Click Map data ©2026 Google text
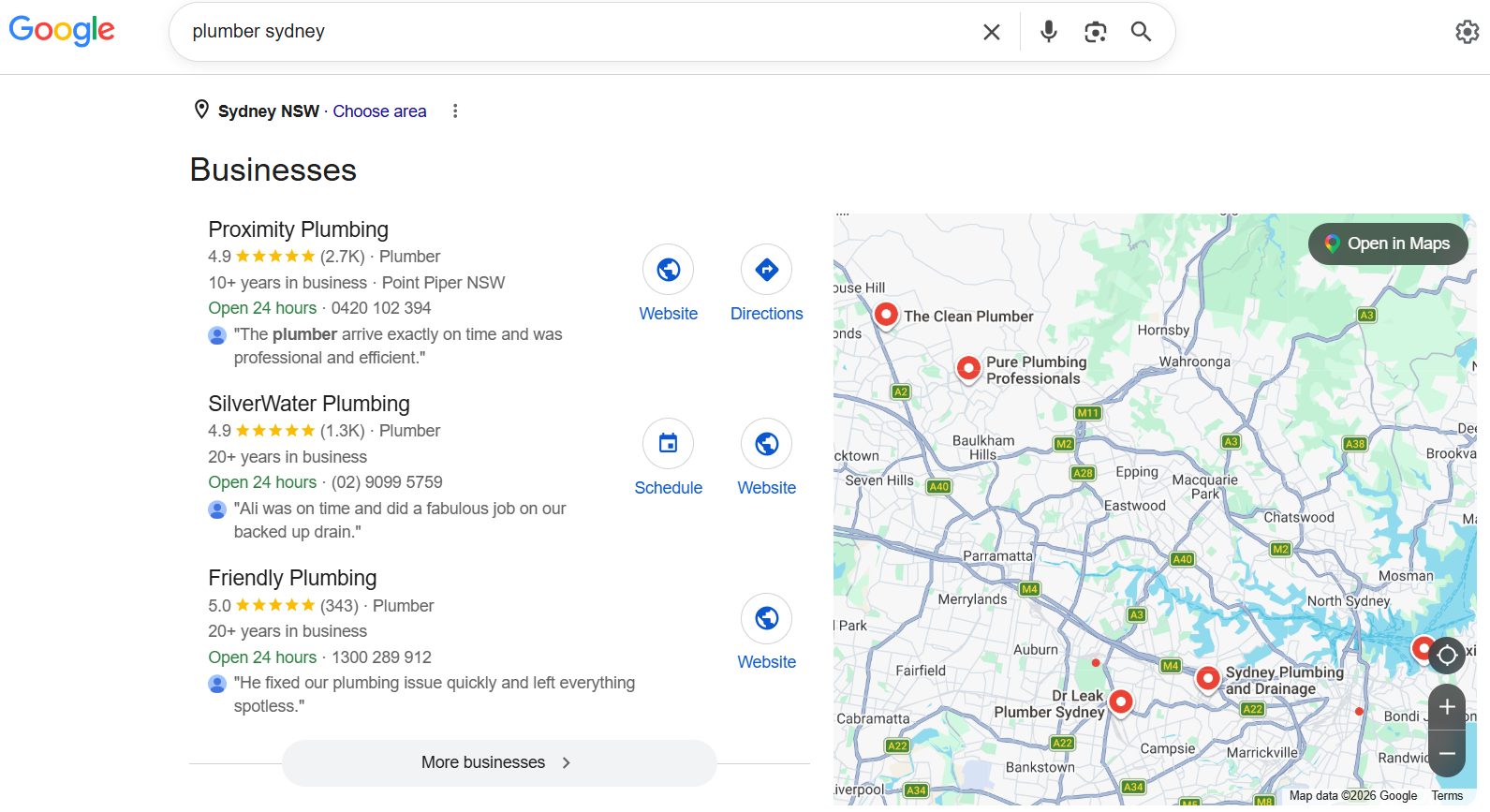This screenshot has height=812, width=1490. [x=1353, y=796]
